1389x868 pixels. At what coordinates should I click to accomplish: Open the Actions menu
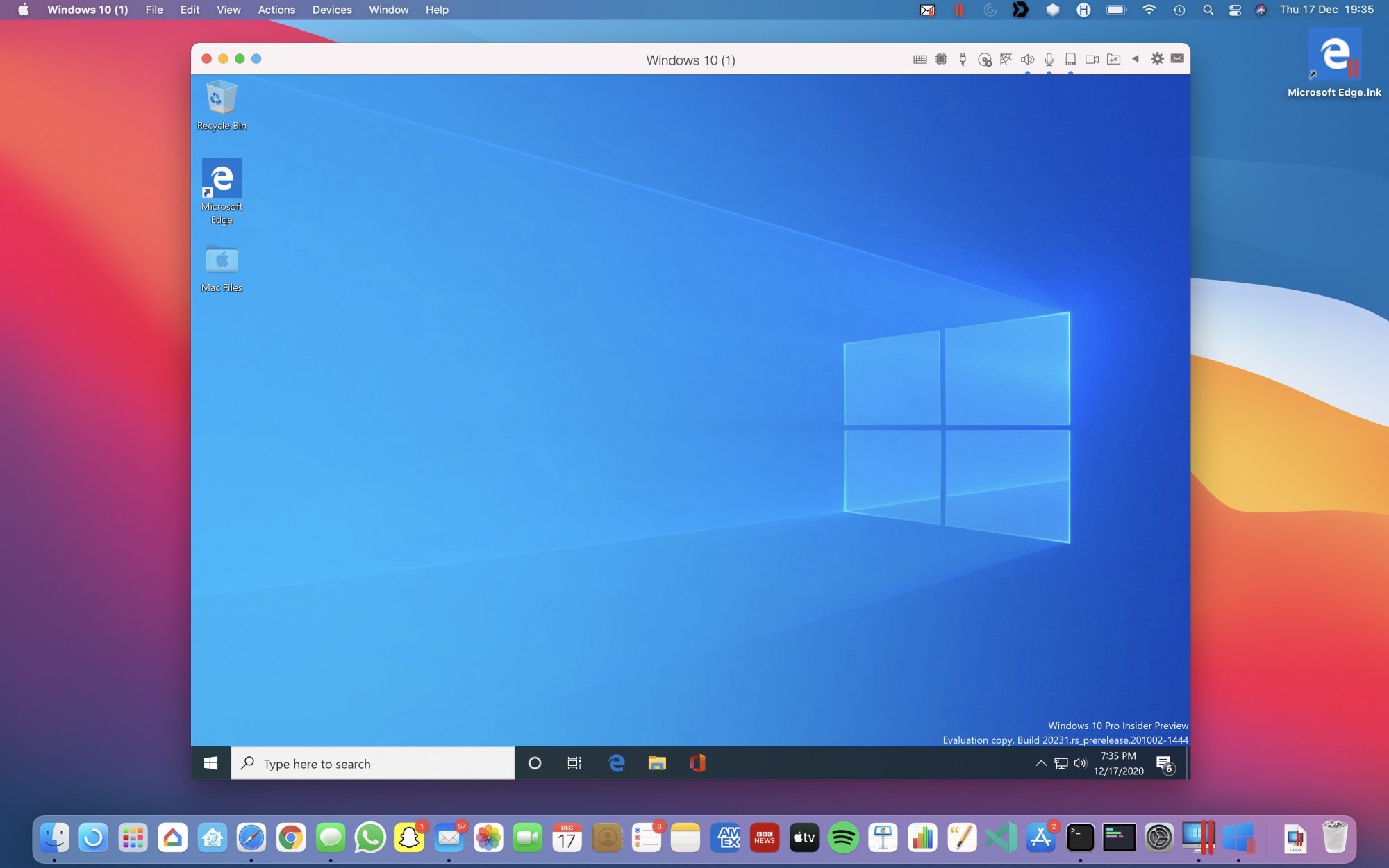276,10
